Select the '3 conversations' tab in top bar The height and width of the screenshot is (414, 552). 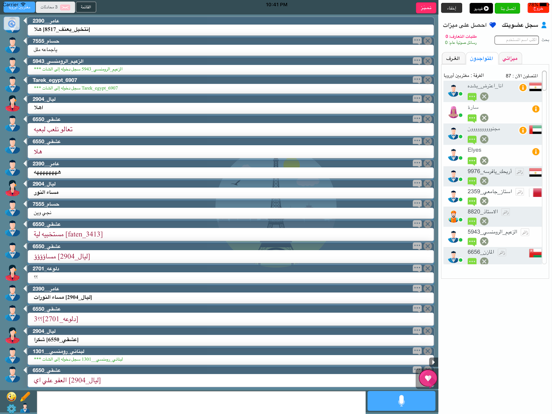coord(55,7)
